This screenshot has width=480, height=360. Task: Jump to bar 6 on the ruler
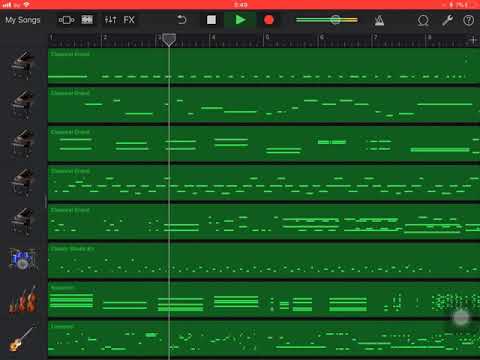pos(321,37)
